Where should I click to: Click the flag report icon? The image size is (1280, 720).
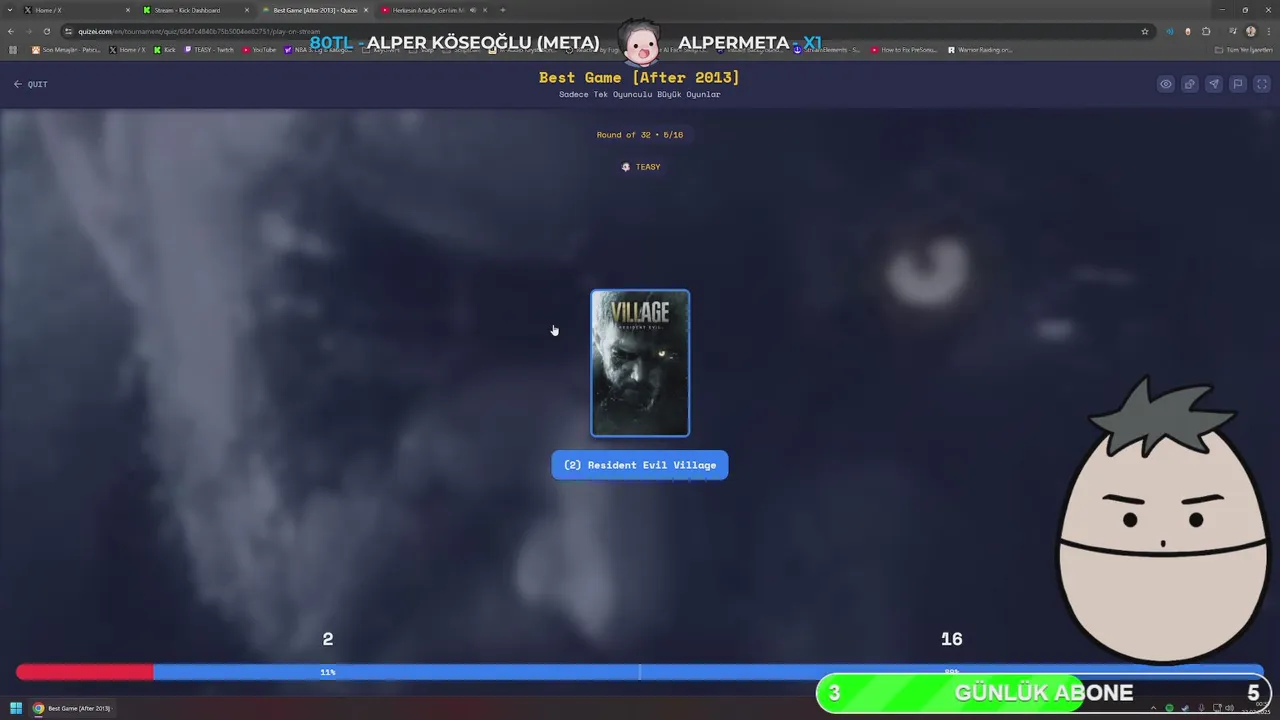(x=1238, y=84)
